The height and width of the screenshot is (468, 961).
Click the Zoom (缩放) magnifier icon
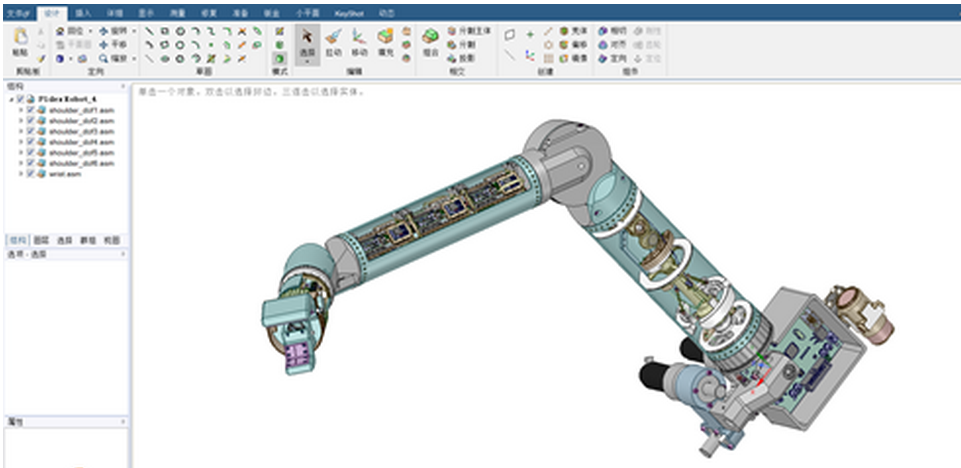pos(103,59)
